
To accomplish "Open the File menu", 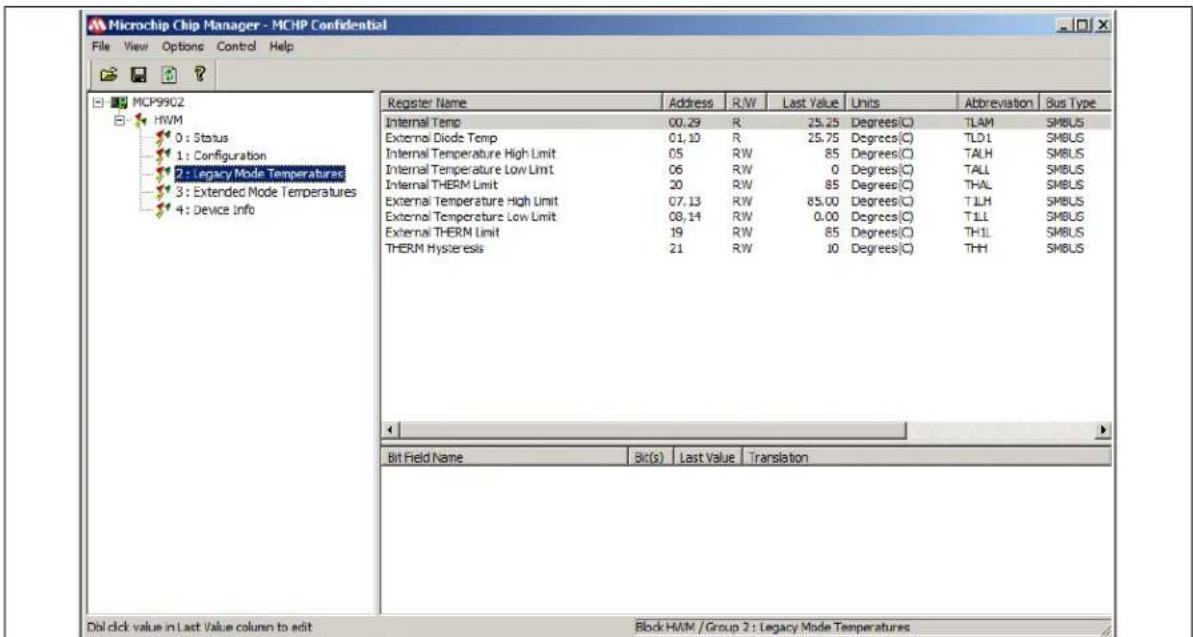I will (x=100, y=46).
